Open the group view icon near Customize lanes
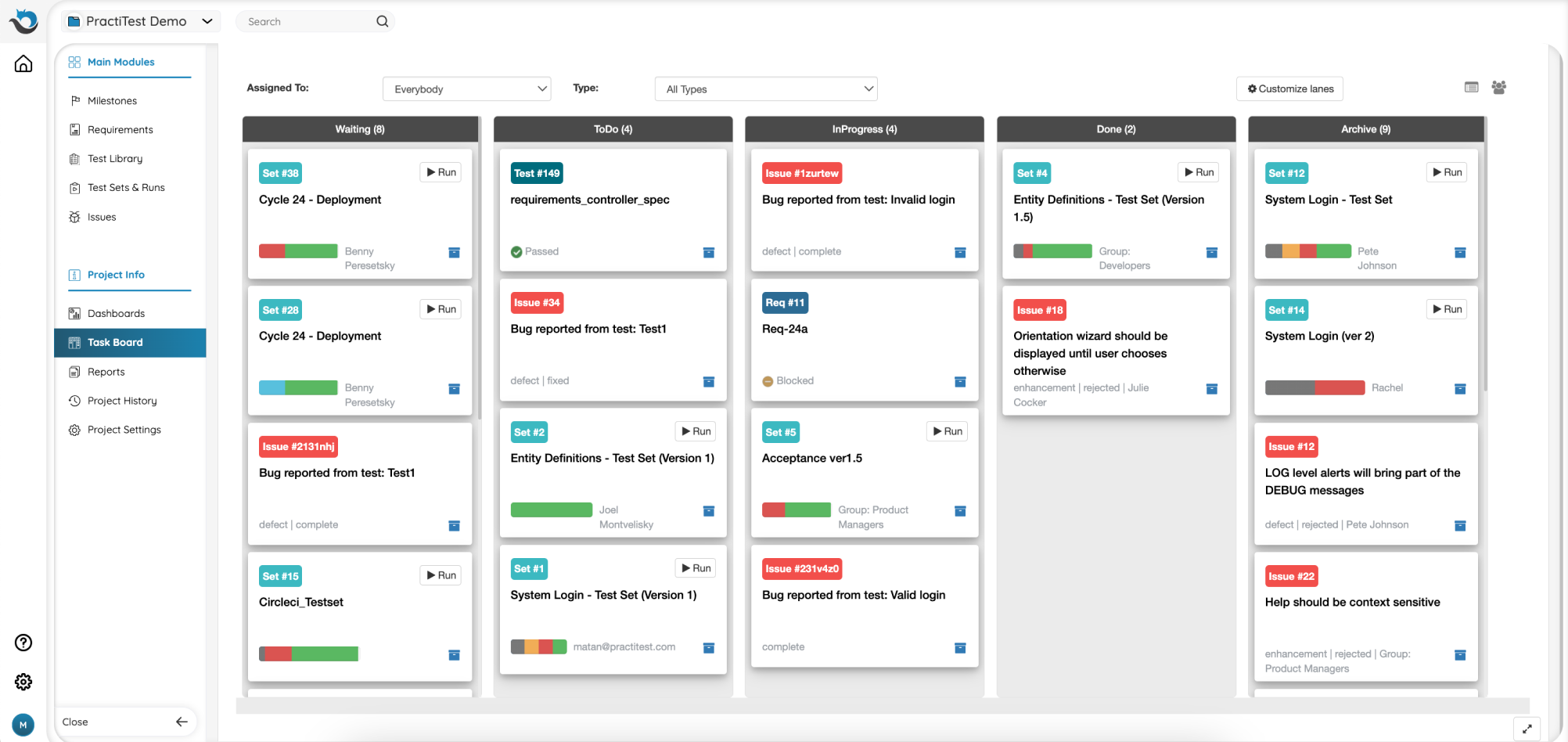 tap(1499, 88)
